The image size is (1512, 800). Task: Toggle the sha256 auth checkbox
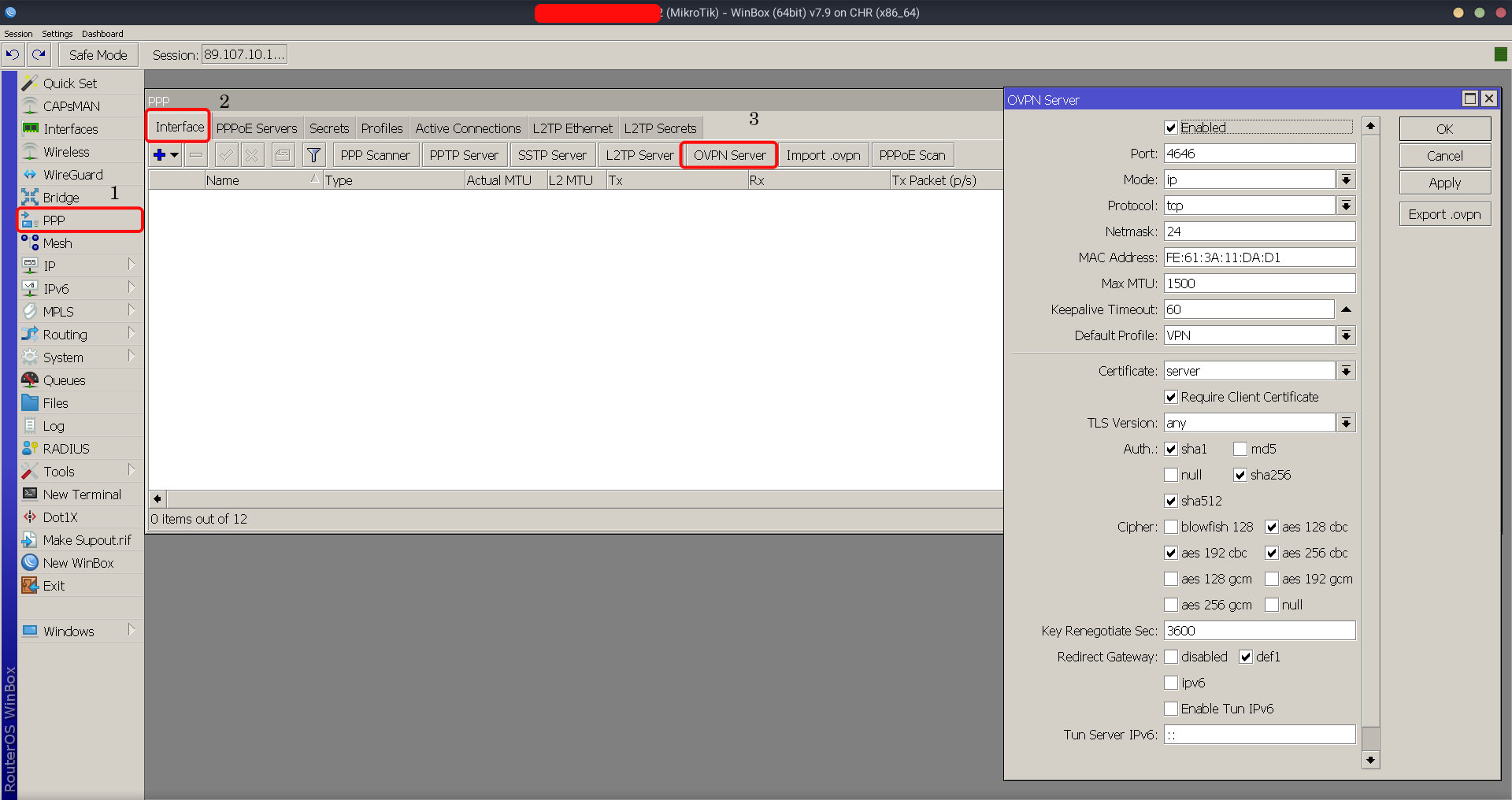[x=1240, y=475]
